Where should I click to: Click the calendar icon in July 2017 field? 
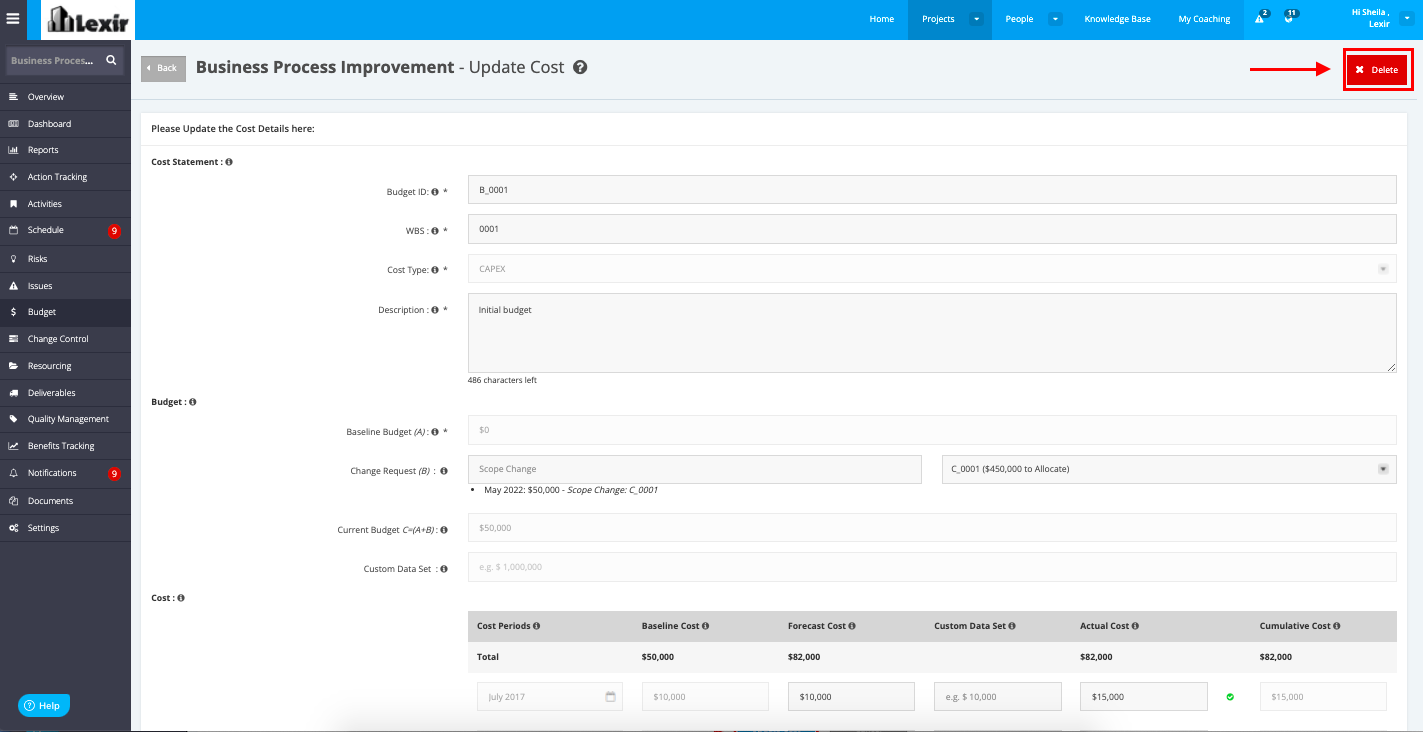[610, 697]
